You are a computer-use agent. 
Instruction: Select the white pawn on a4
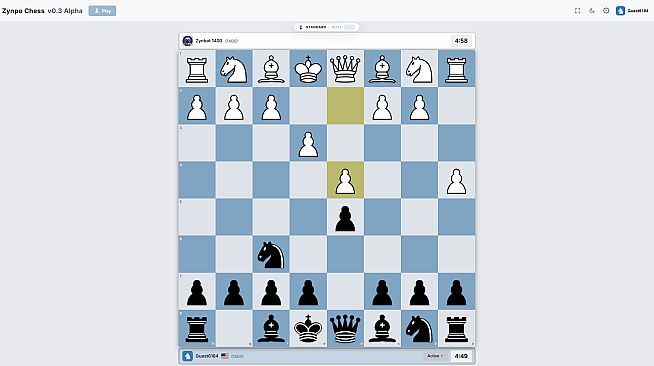pyautogui.click(x=456, y=181)
